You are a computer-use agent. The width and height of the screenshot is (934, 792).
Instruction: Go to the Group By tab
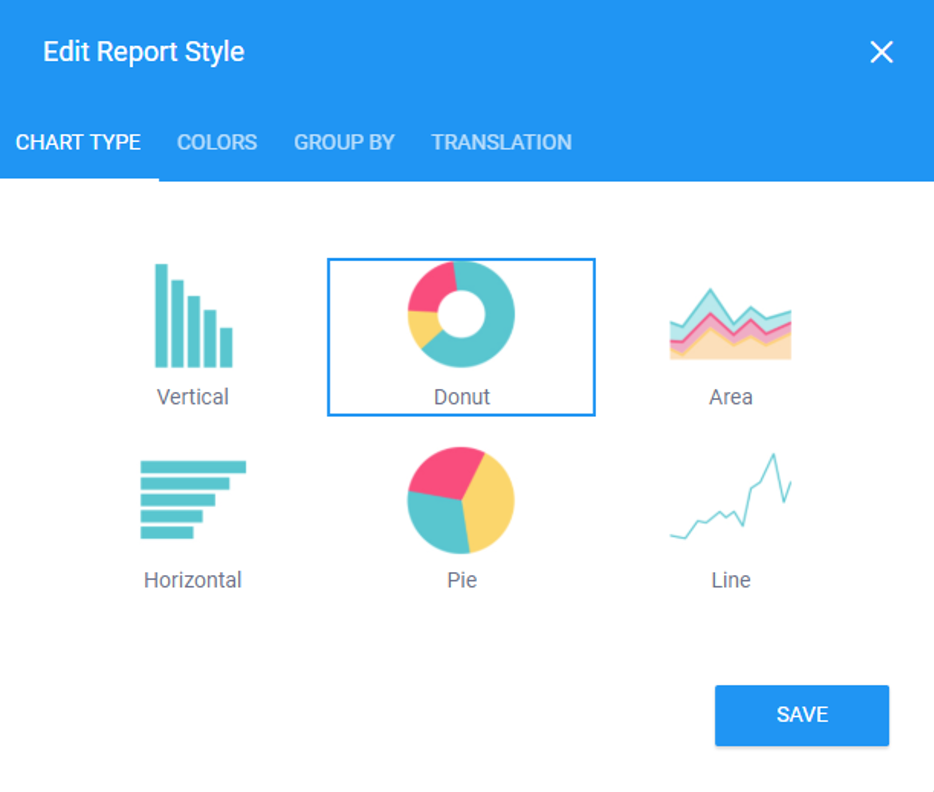[x=344, y=142]
